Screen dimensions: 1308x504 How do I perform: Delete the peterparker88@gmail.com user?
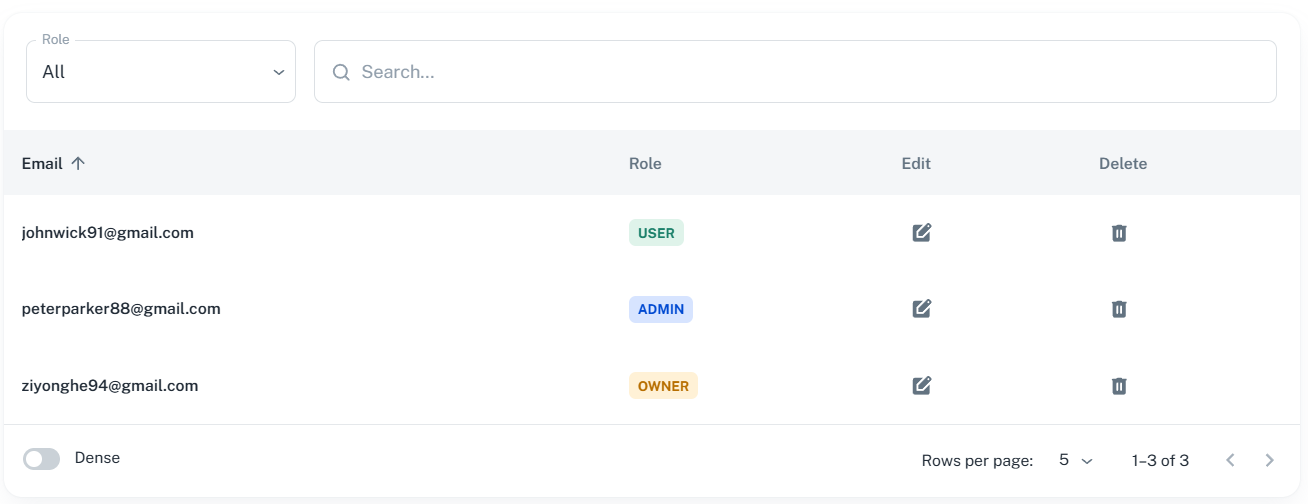(1119, 309)
